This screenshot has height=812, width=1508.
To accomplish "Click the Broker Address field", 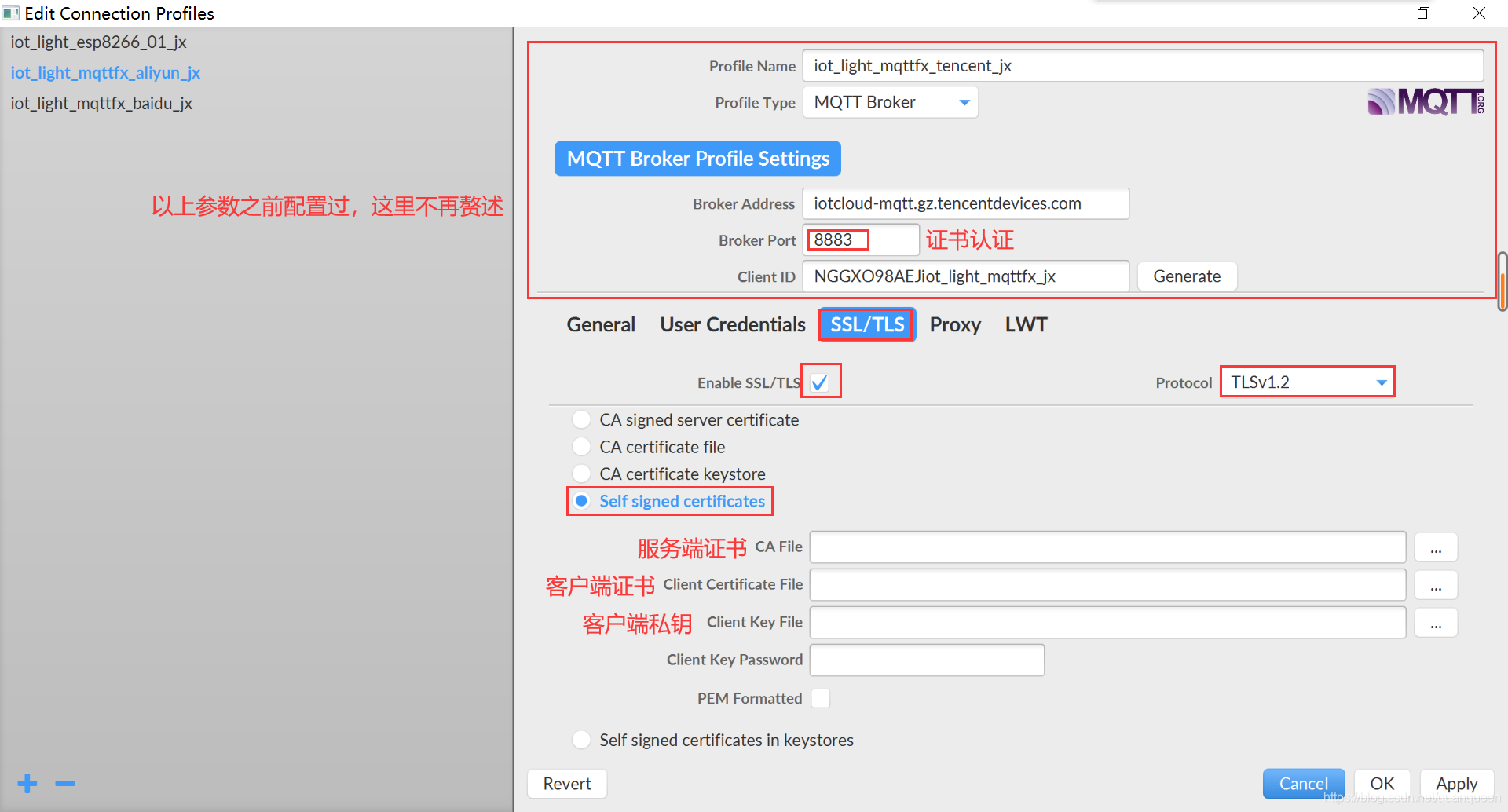I will (966, 203).
